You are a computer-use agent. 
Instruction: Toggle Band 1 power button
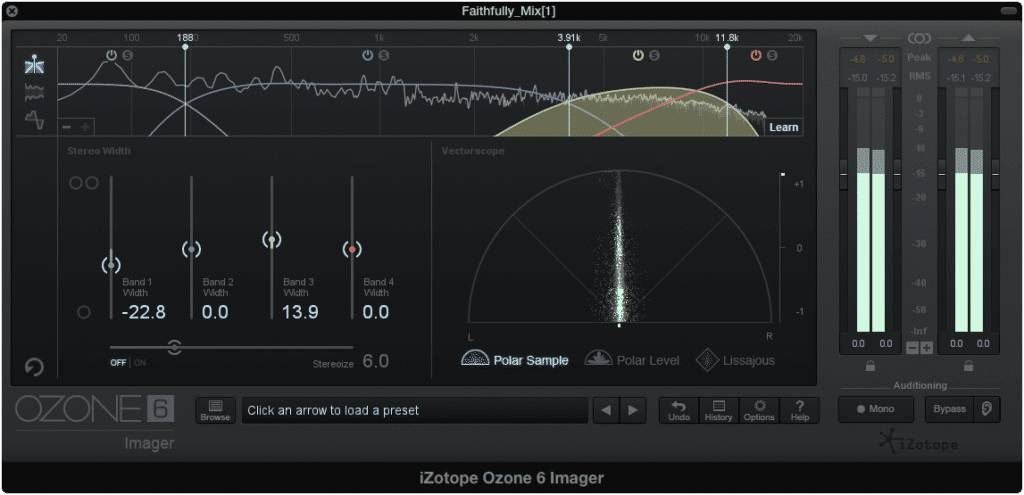pyautogui.click(x=112, y=56)
